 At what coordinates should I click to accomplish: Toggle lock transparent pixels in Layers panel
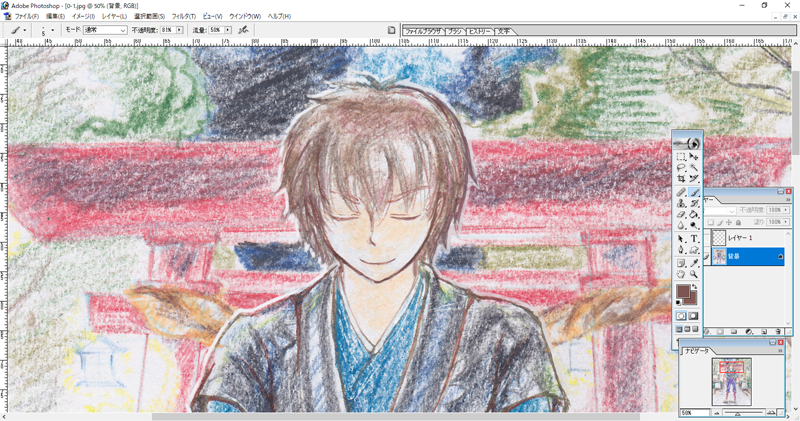[x=711, y=222]
